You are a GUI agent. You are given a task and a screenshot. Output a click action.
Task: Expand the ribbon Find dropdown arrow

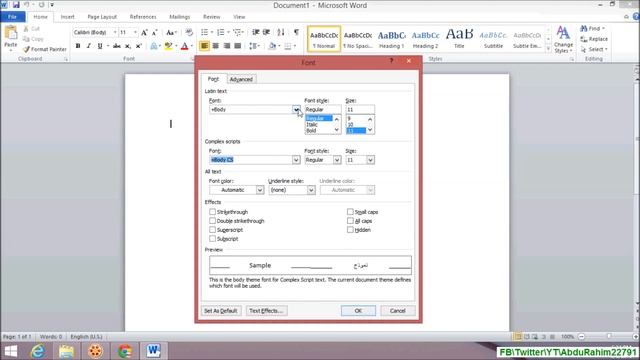pyautogui.click(x=603, y=29)
